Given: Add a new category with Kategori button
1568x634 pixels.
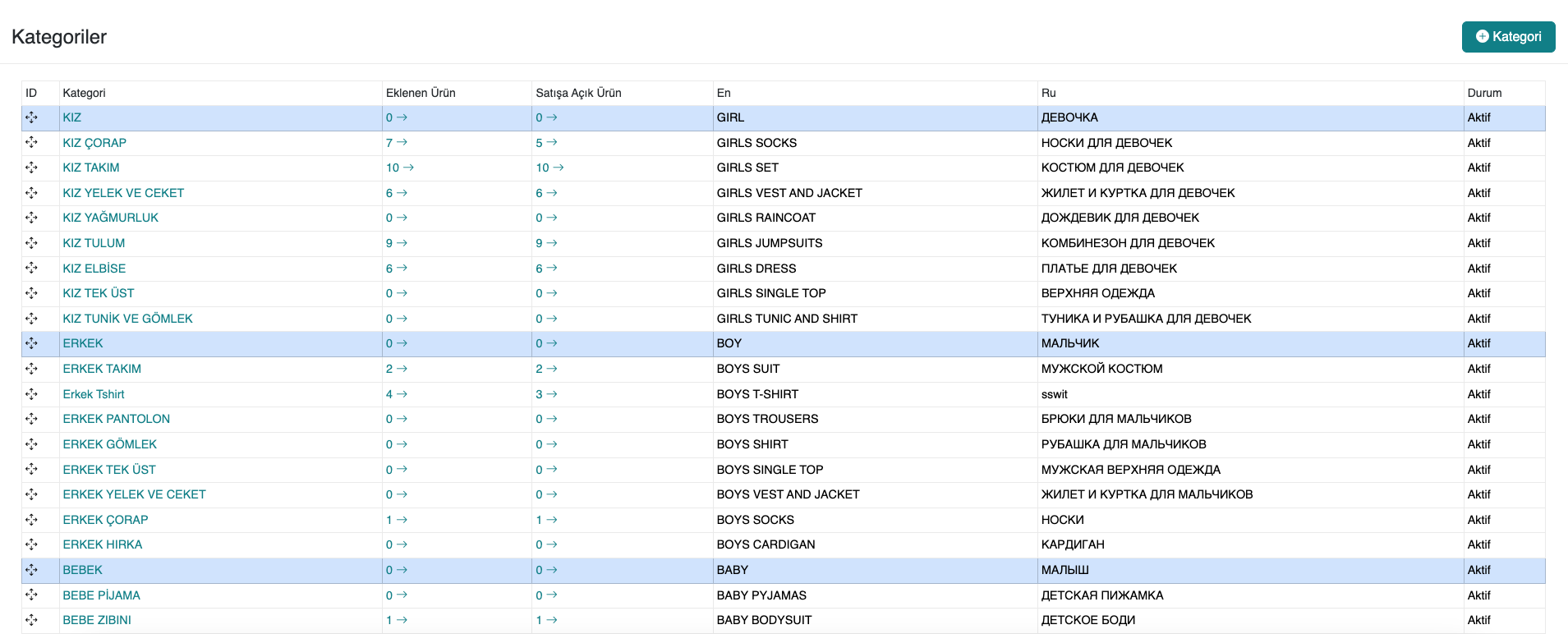Looking at the screenshot, I should pos(1508,37).
